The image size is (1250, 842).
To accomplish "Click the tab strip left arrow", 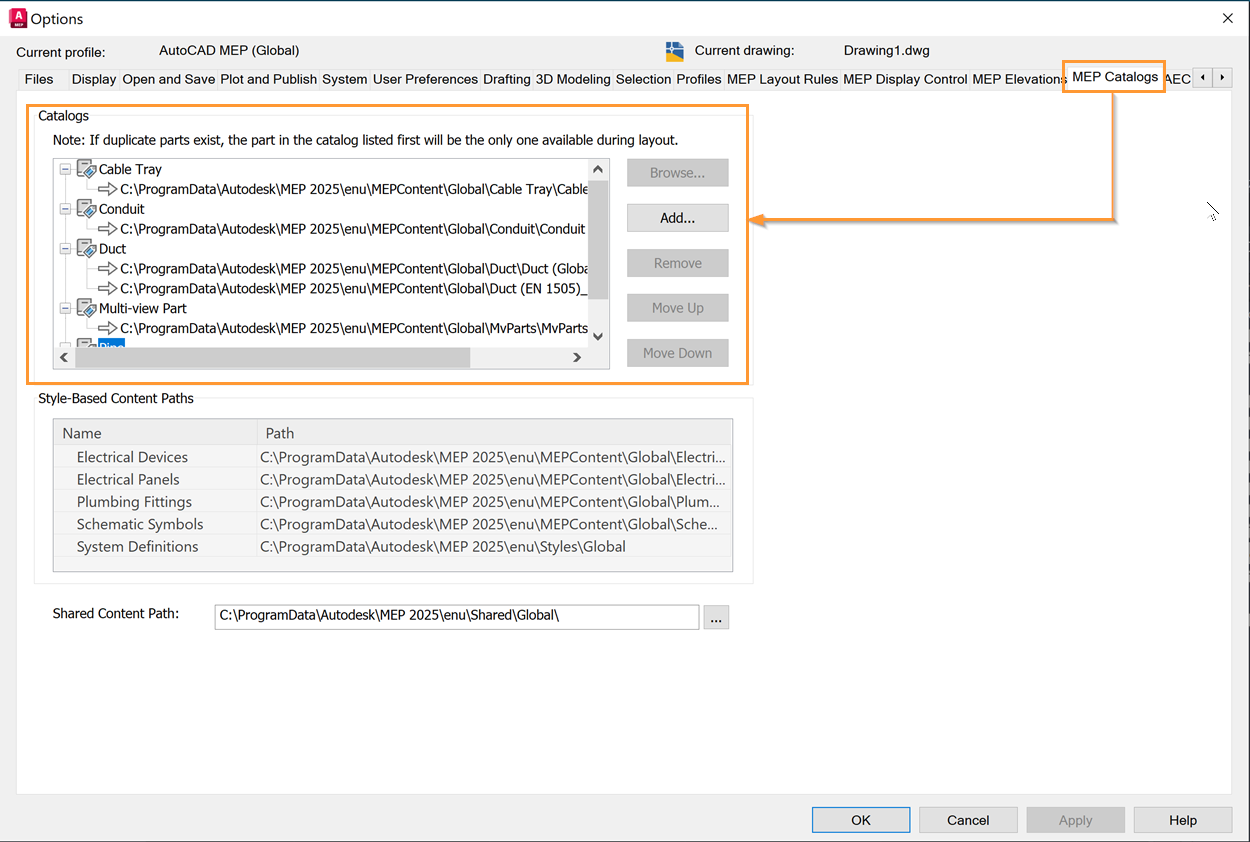I will [x=1202, y=77].
